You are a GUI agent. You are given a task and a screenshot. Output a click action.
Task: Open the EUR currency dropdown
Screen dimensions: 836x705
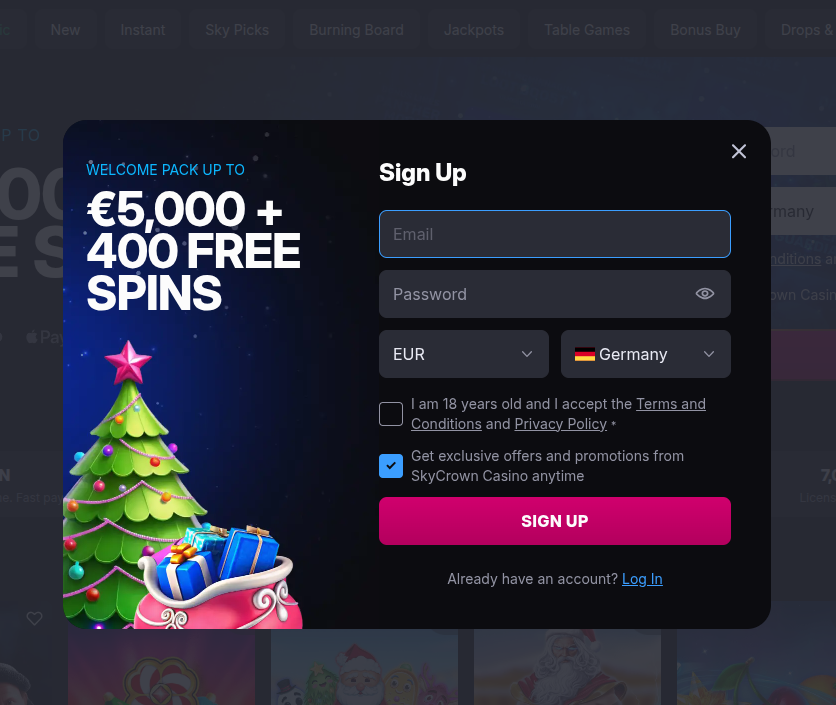click(463, 354)
